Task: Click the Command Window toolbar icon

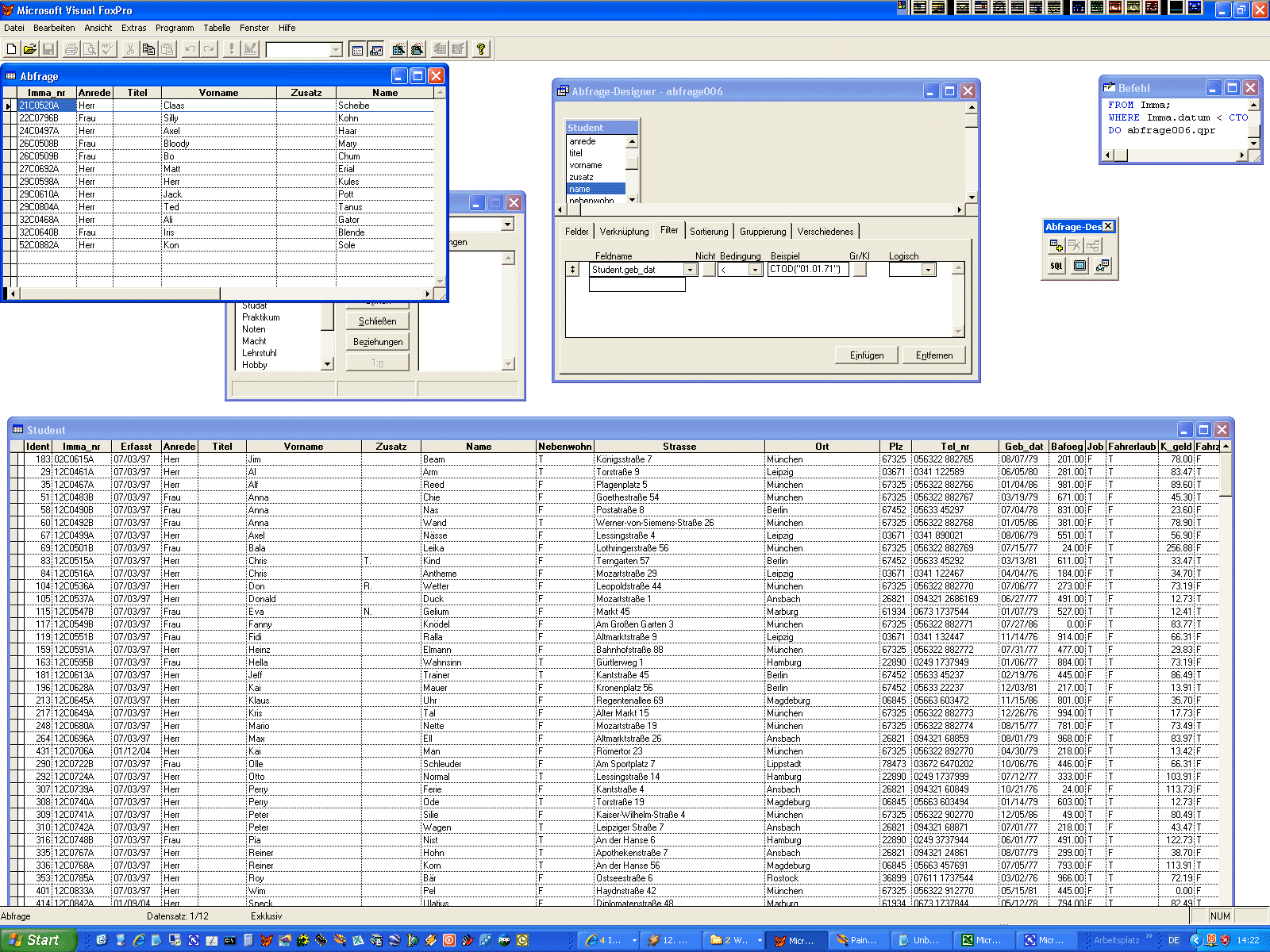Action: [357, 49]
